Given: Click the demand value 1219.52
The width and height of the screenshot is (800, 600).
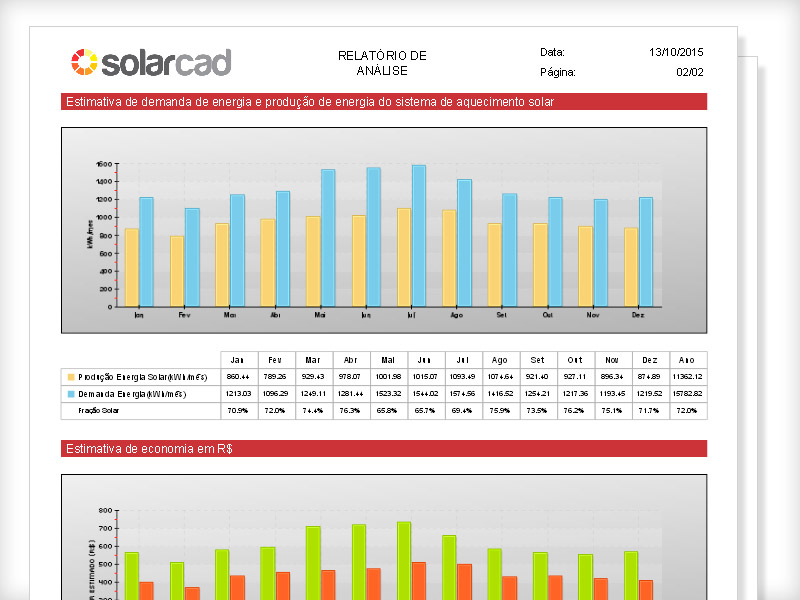Looking at the screenshot, I should 649,393.
